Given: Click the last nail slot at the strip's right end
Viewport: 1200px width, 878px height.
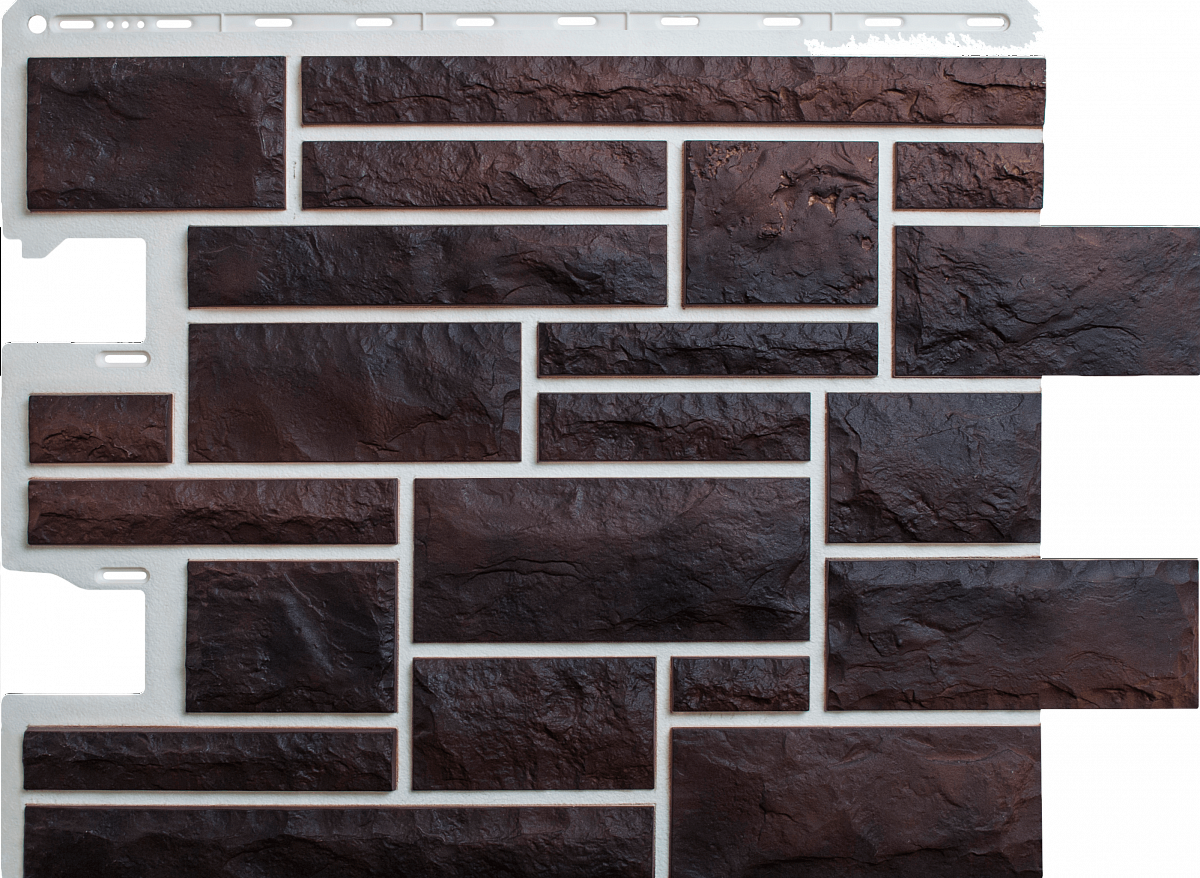Looking at the screenshot, I should [x=986, y=21].
